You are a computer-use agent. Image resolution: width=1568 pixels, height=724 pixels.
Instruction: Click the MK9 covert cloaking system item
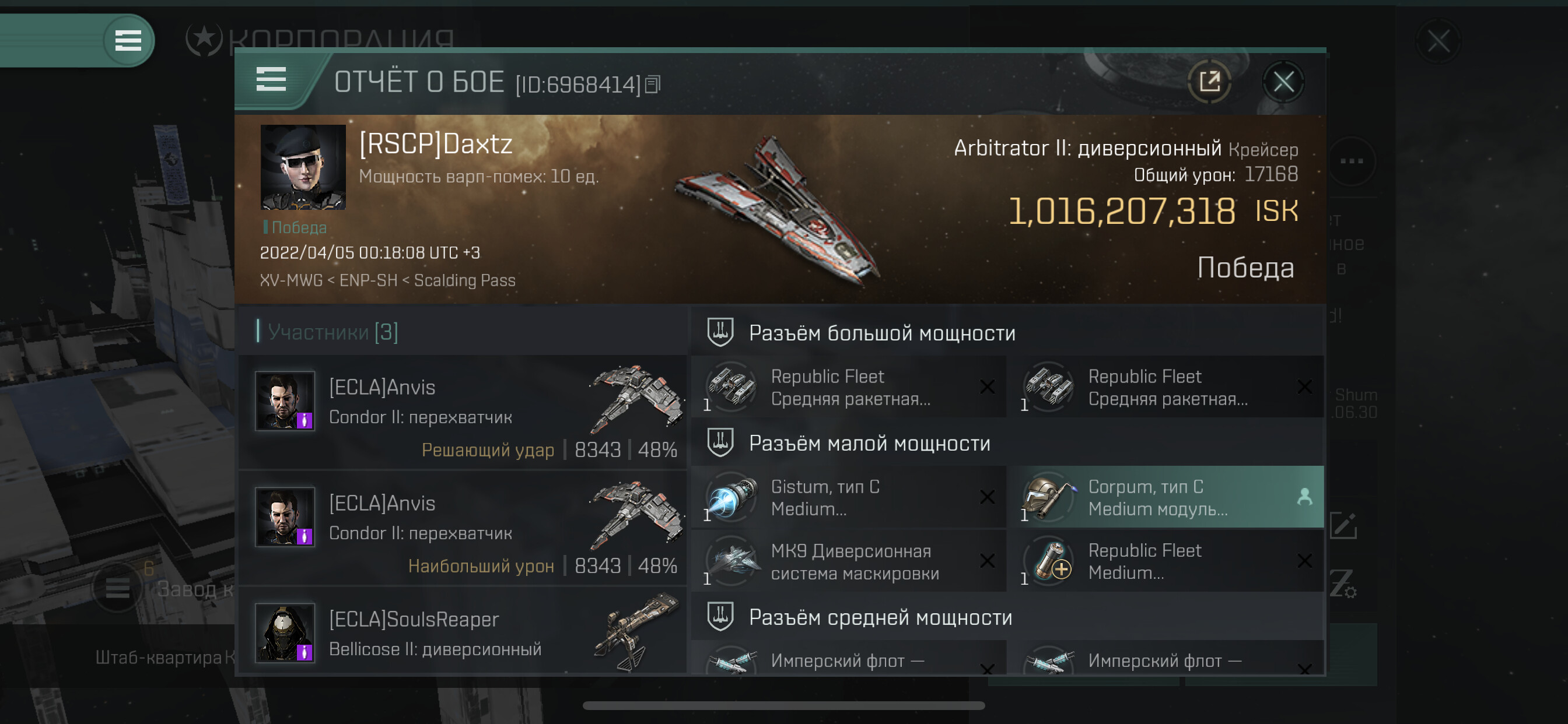849,561
